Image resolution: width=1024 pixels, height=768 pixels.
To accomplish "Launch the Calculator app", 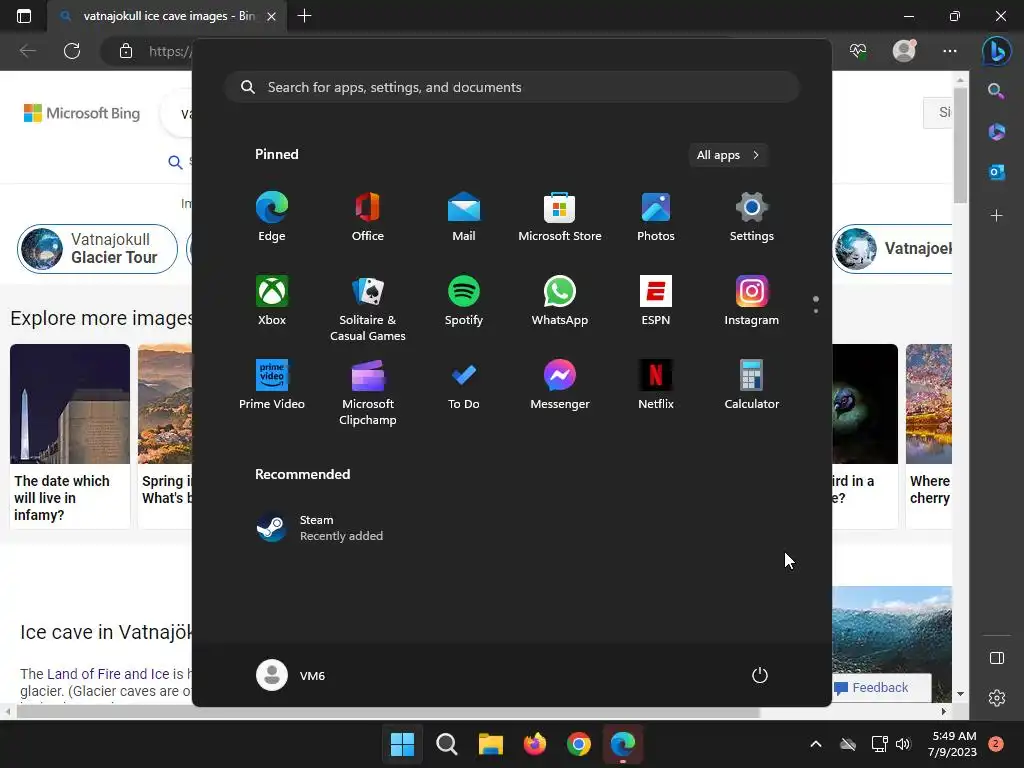I will (752, 385).
